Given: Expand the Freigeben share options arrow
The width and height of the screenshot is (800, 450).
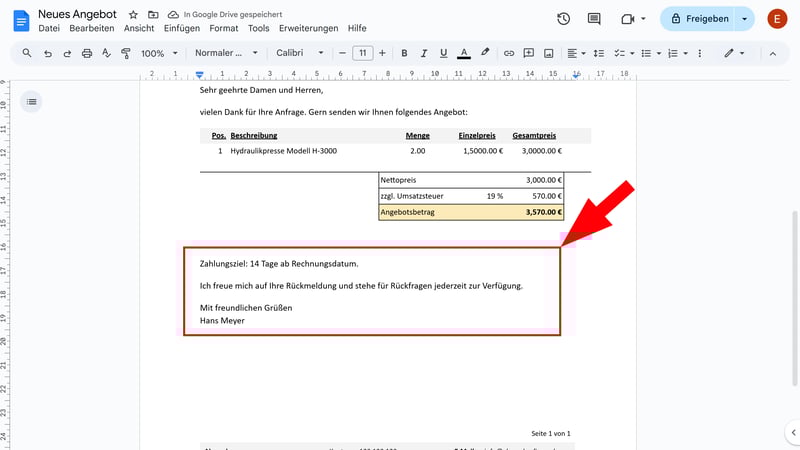Looking at the screenshot, I should [744, 19].
